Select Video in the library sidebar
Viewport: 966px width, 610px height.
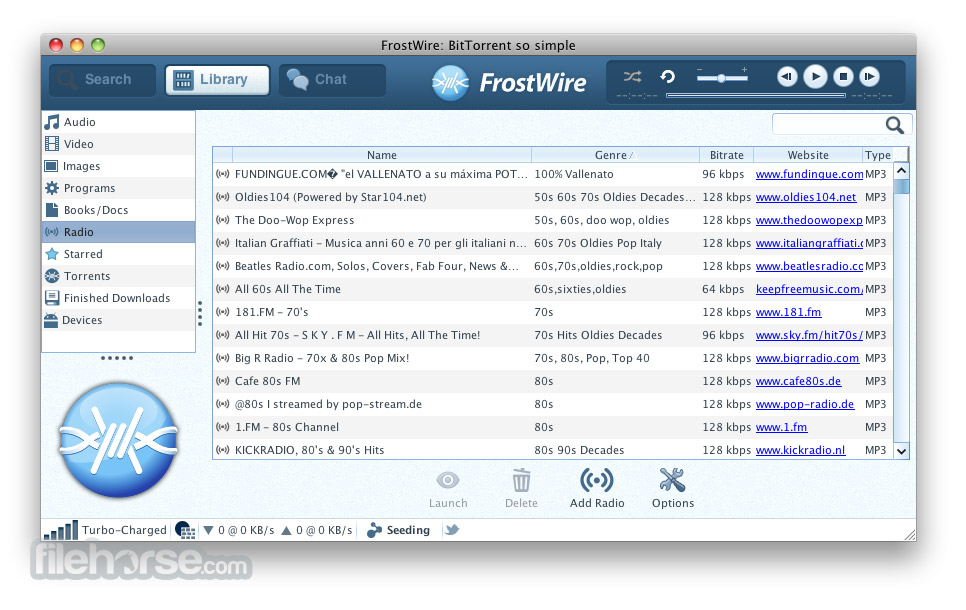click(118, 144)
